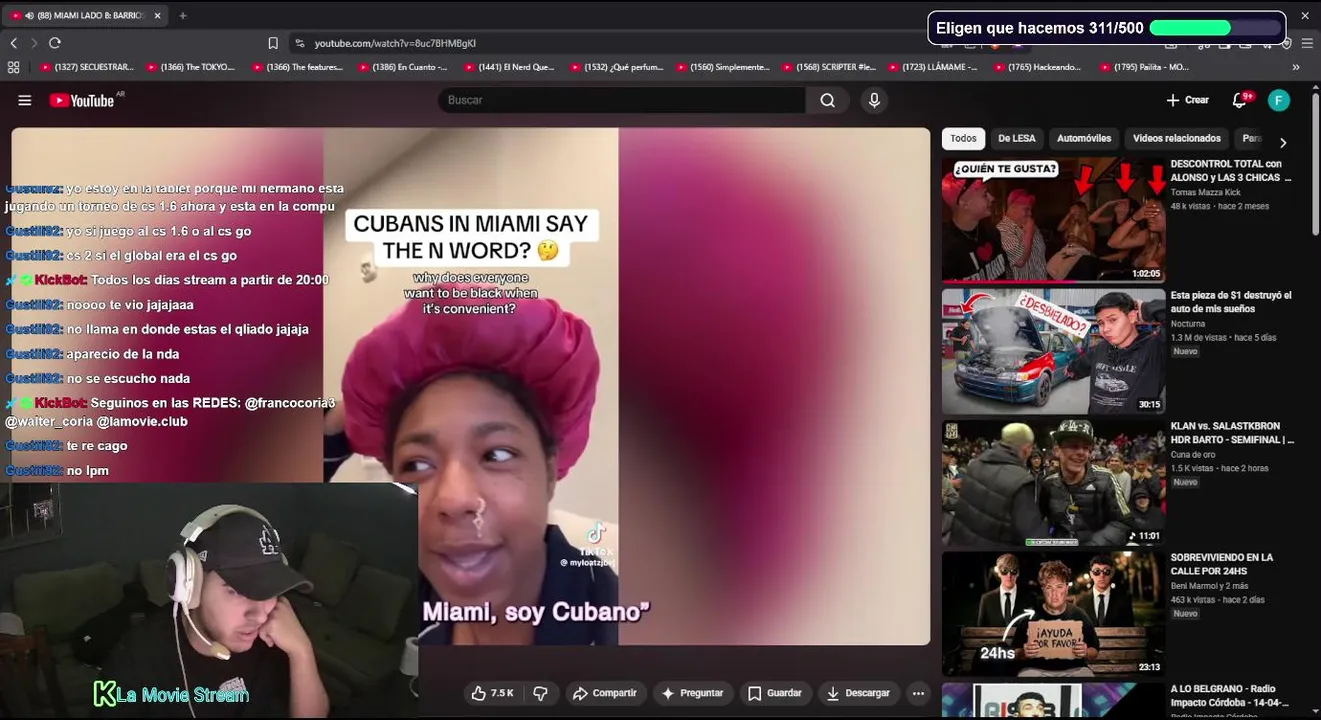Viewport: 1321px width, 720px height.
Task: Open bookmark '(1366) The features...'
Action: click(x=297, y=67)
